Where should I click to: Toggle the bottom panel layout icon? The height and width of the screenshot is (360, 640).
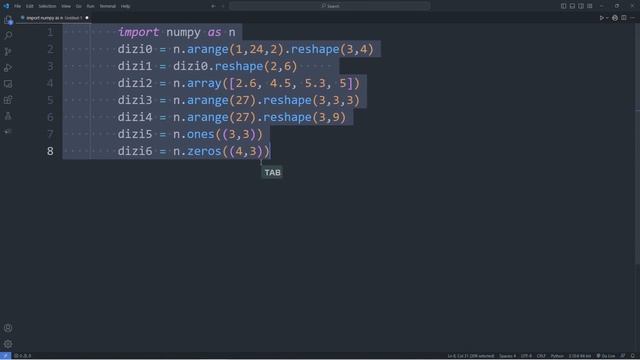[572, 6]
